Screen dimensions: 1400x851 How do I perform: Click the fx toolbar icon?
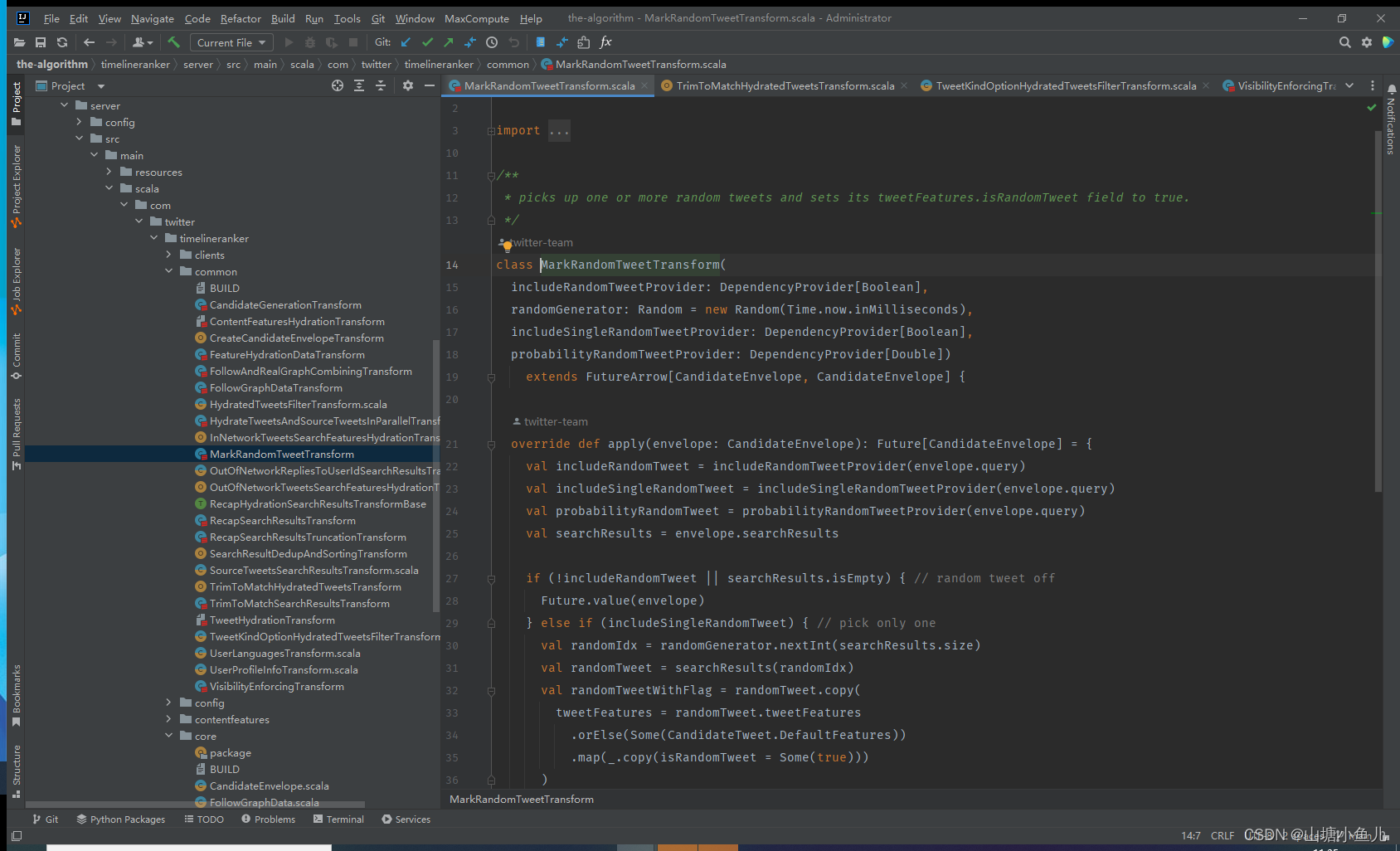[x=605, y=42]
